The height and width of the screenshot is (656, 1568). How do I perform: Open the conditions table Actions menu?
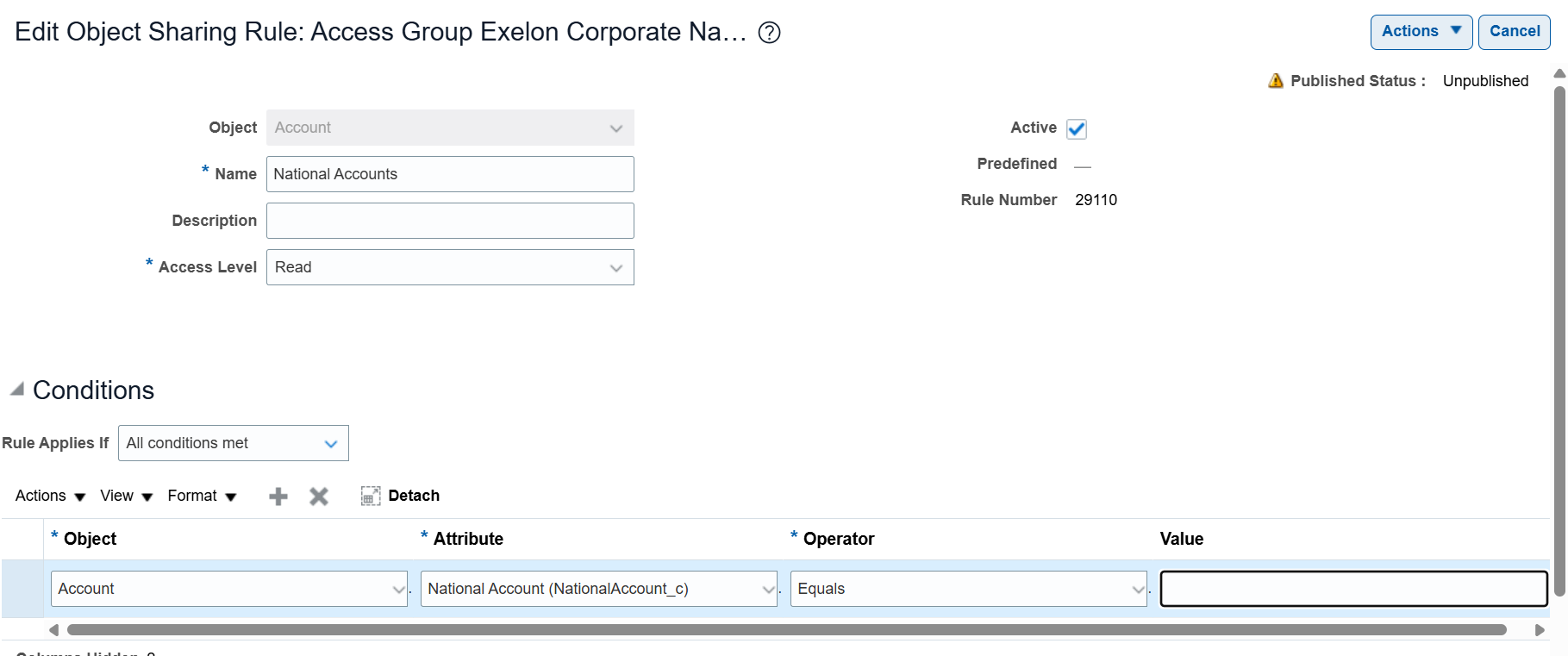(50, 496)
